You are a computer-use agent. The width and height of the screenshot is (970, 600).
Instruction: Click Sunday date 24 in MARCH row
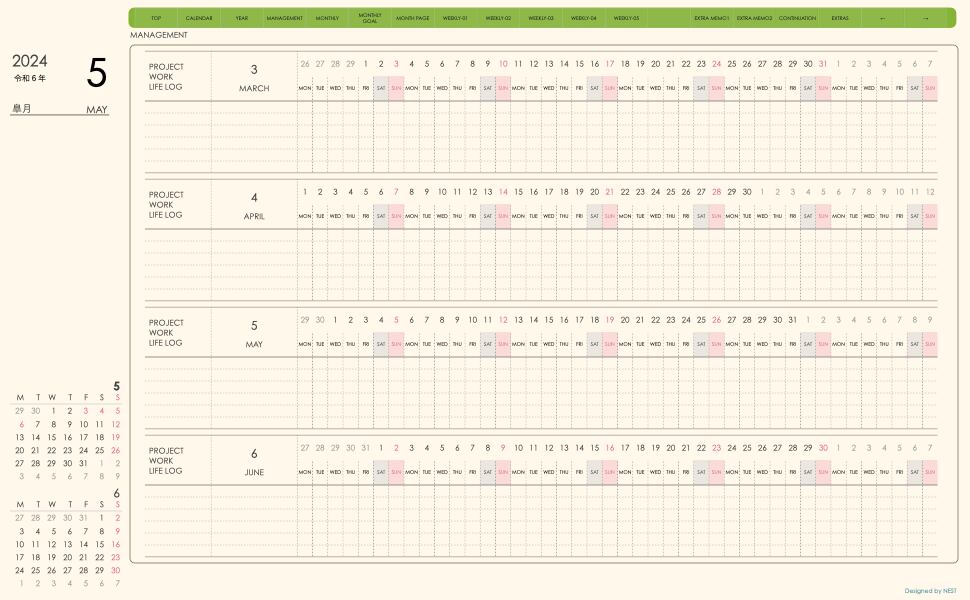[716, 64]
